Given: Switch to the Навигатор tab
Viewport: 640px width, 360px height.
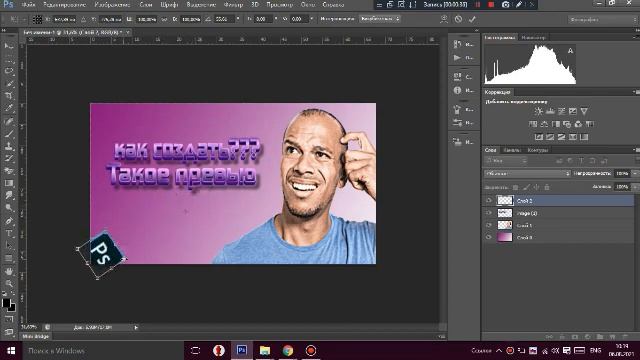Looking at the screenshot, I should point(533,38).
